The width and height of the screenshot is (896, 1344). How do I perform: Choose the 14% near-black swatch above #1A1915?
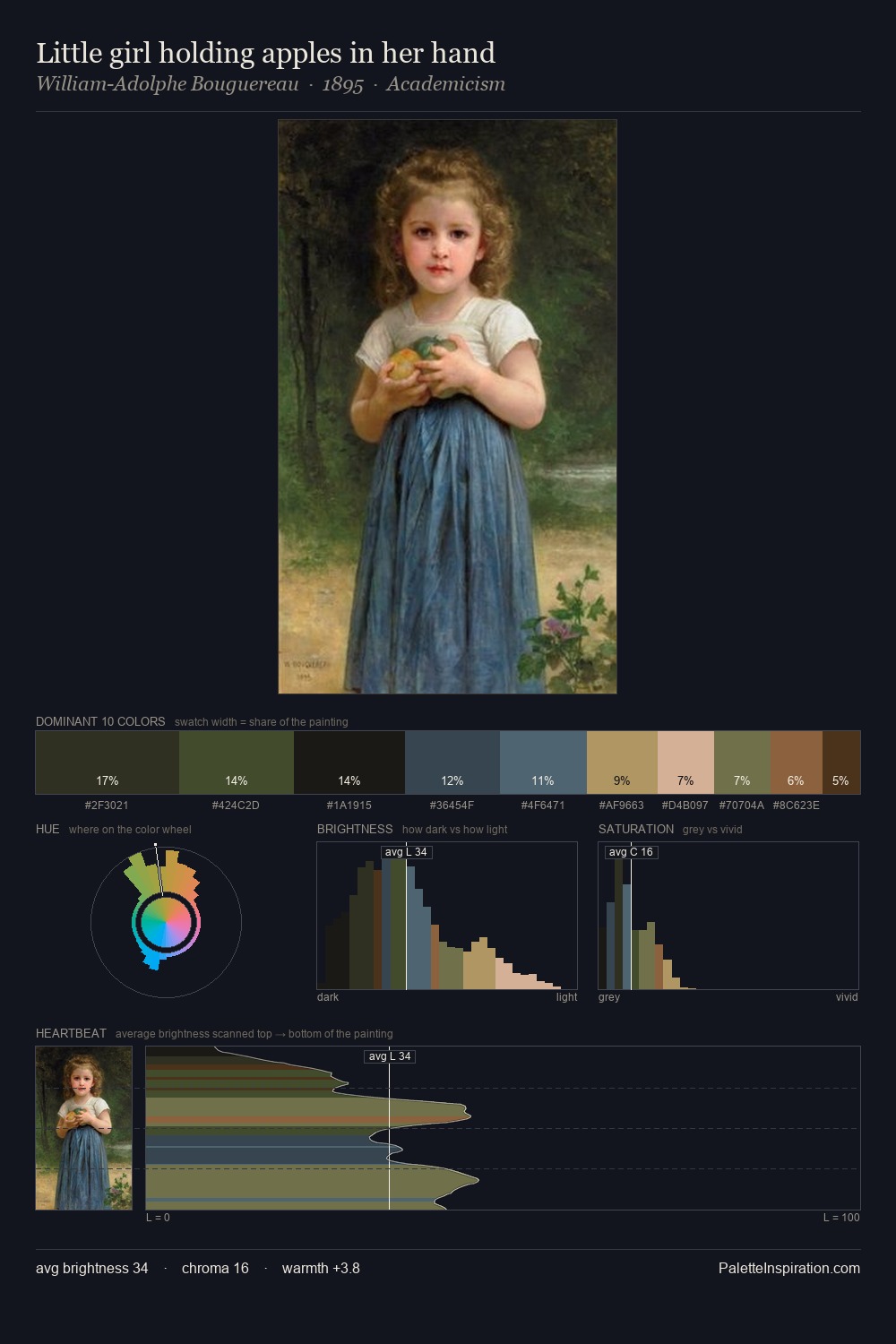[x=349, y=762]
